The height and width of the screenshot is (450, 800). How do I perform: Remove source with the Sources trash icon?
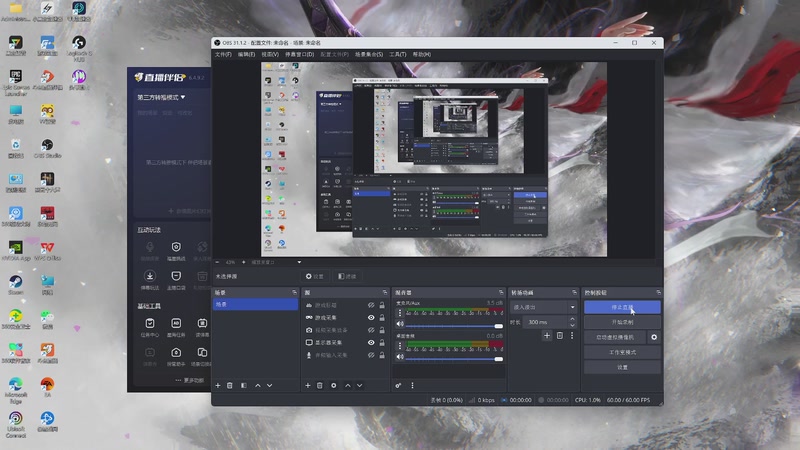pos(320,386)
